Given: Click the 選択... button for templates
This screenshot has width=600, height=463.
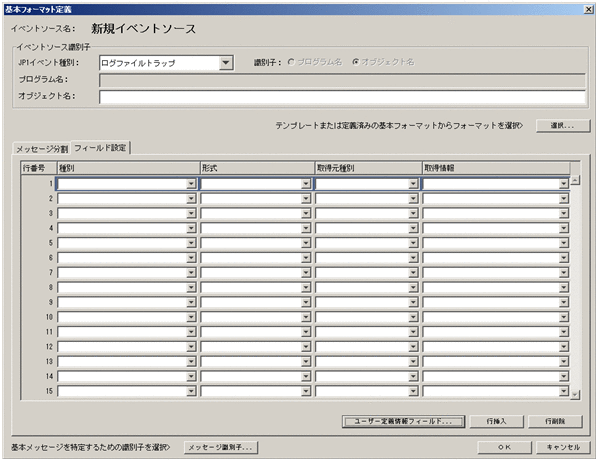Looking at the screenshot, I should [x=563, y=126].
